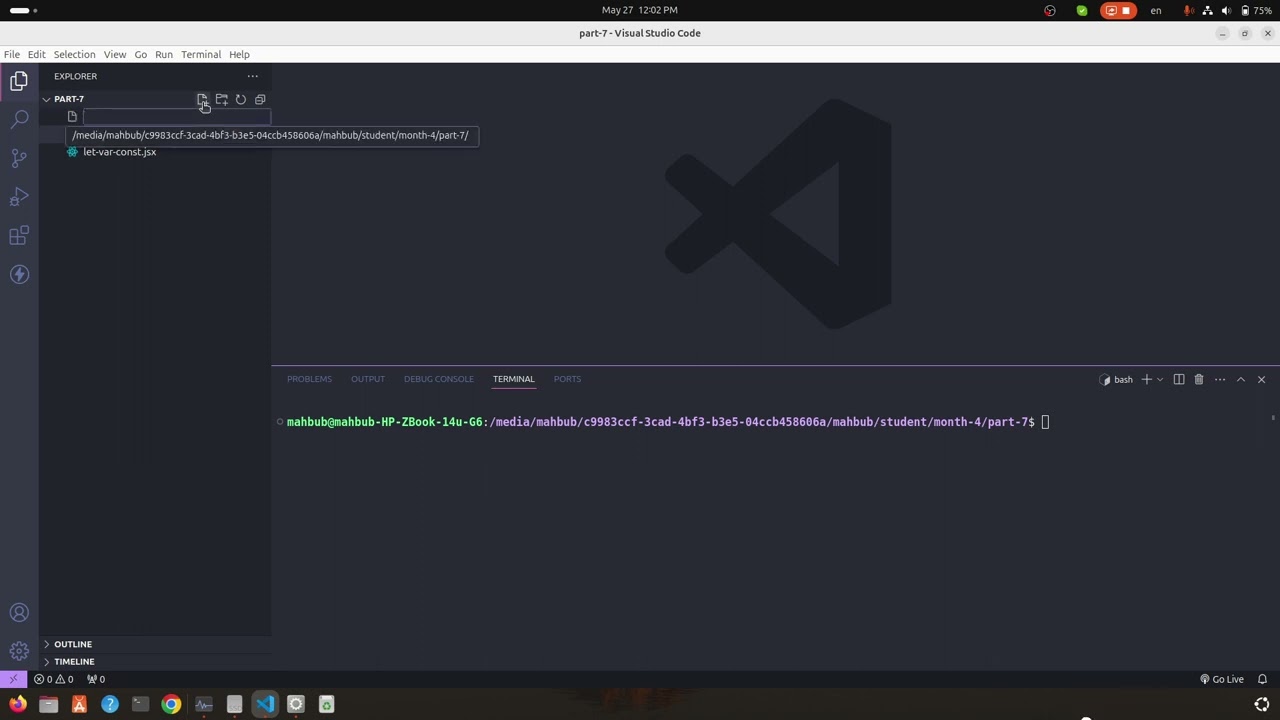
Task: Switch to the OUTPUT tab
Action: (x=368, y=379)
